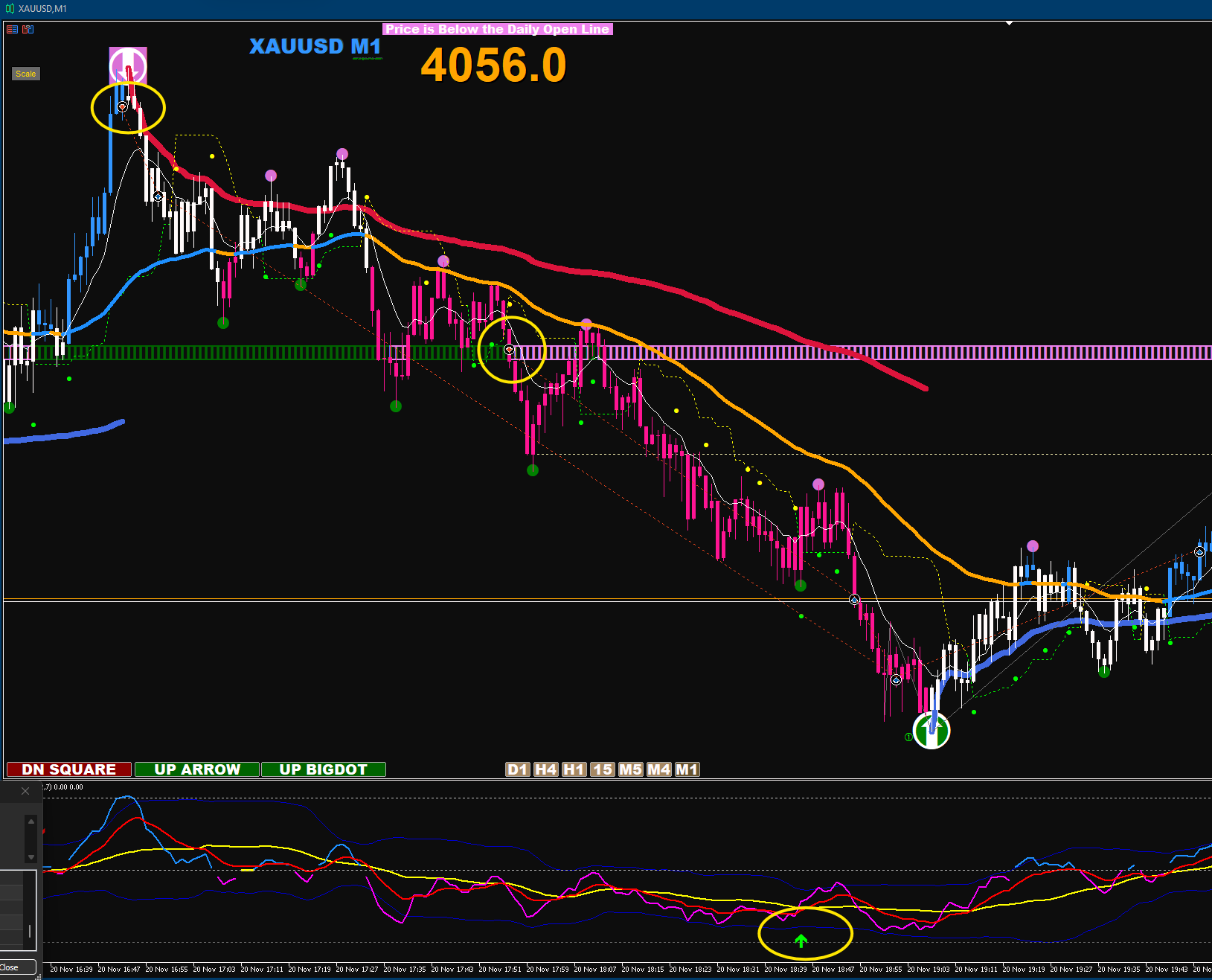Click the candlestick chart icon in the title bar

click(10, 8)
